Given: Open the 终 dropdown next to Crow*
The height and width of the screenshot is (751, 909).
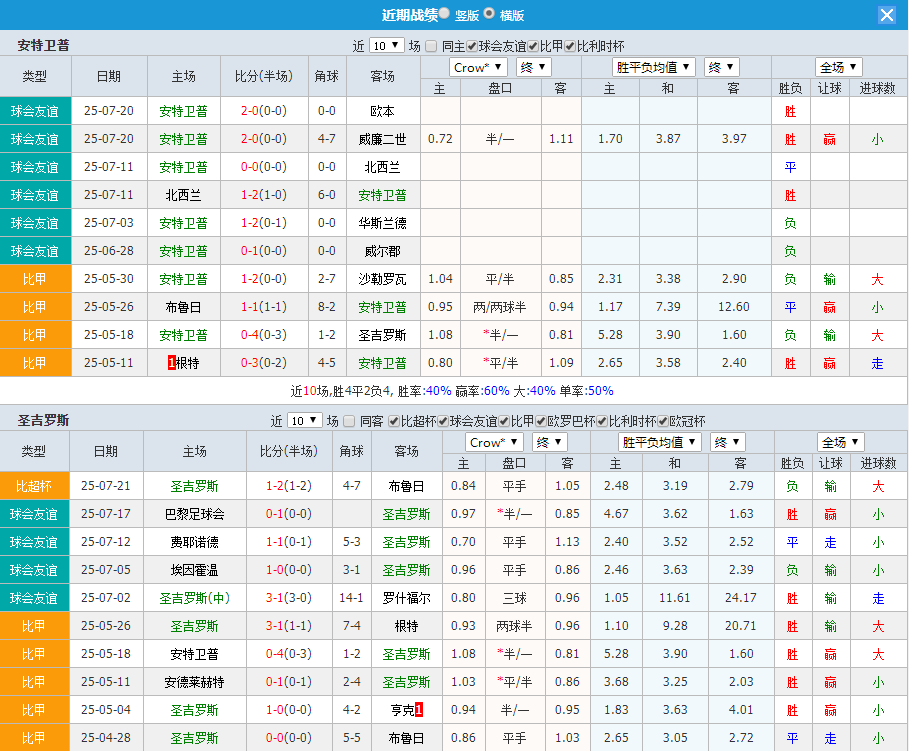Looking at the screenshot, I should click(x=533, y=67).
